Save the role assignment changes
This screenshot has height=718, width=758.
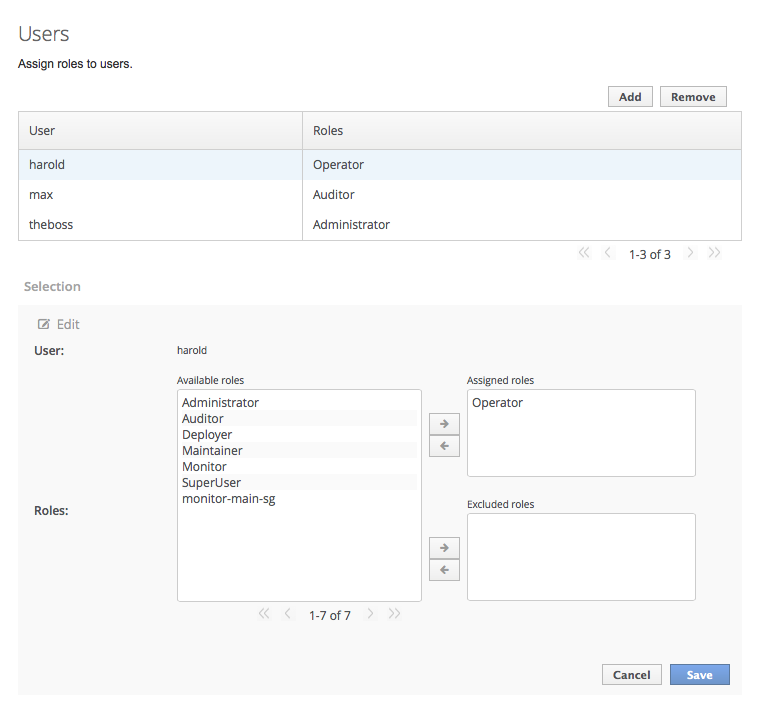point(699,675)
